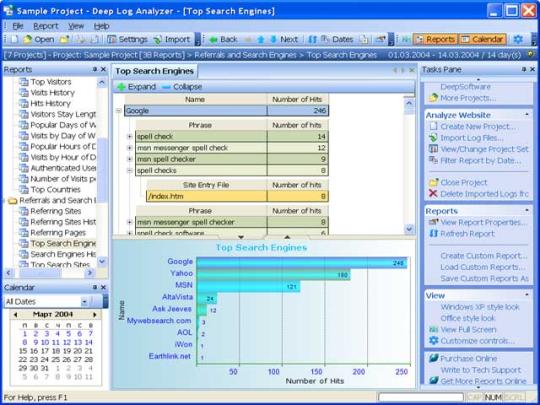Click the Import toolbar button
540x405 pixels.
click(172, 40)
